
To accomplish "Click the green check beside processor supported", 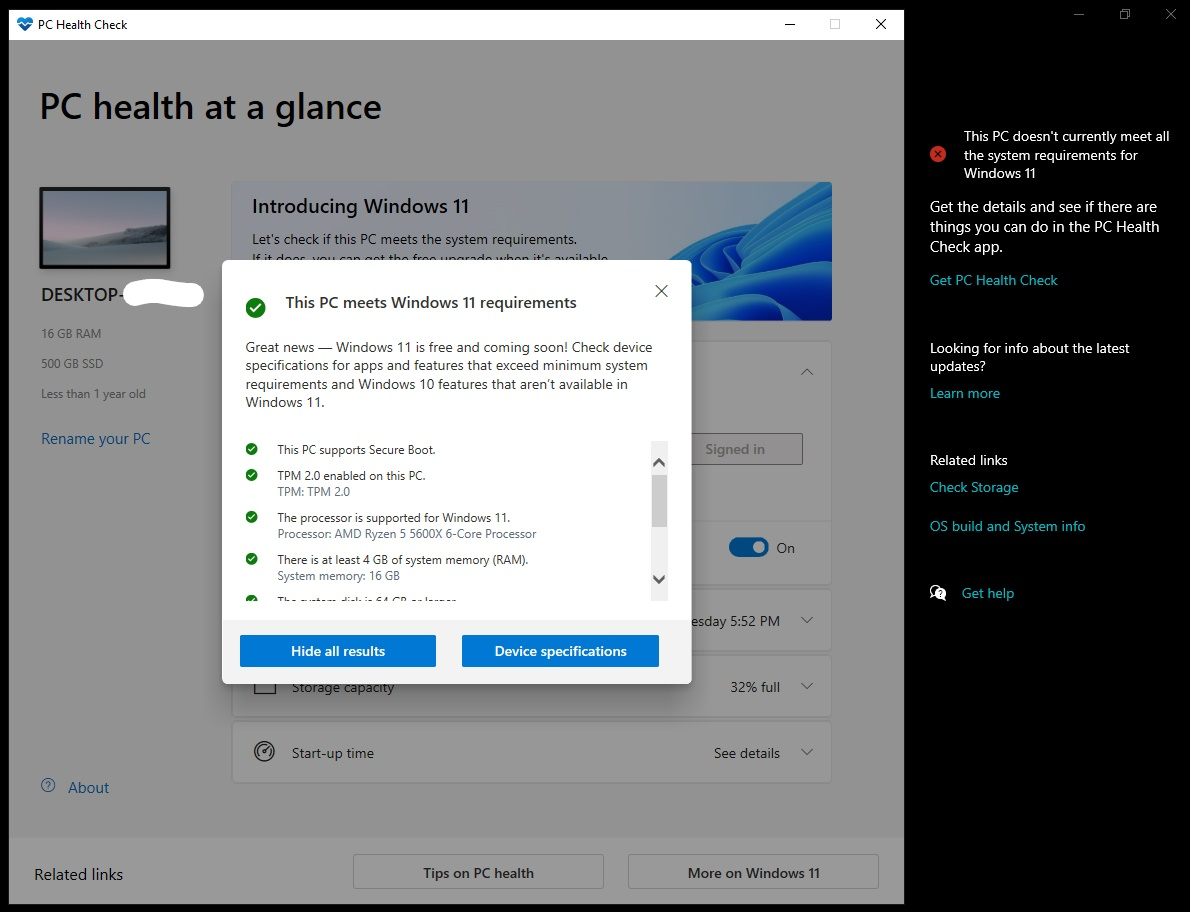I will (x=252, y=517).
